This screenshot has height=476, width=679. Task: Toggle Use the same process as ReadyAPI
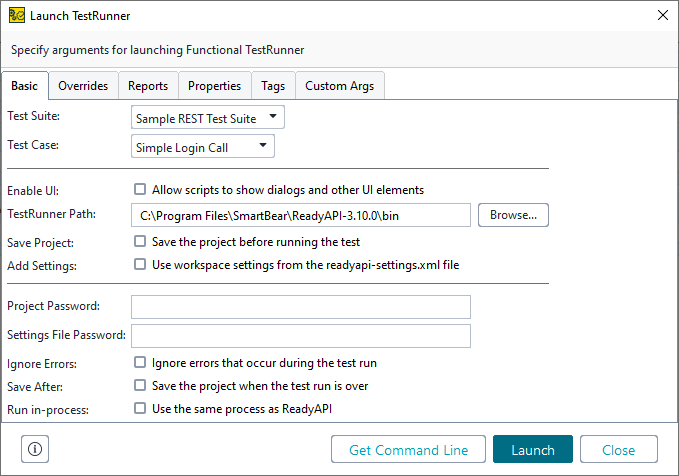click(140, 408)
